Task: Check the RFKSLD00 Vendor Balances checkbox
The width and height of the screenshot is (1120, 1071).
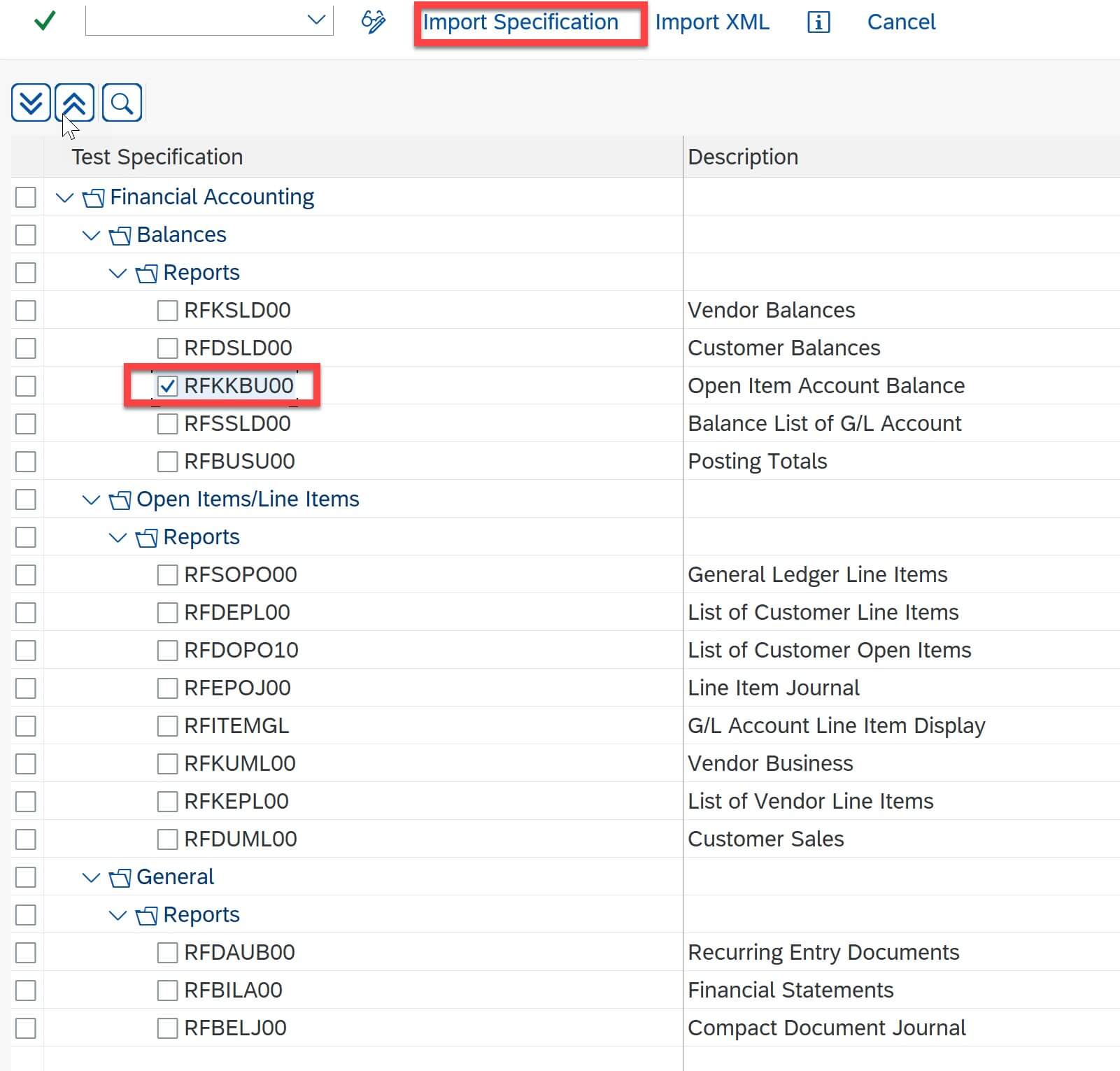Action: [166, 309]
